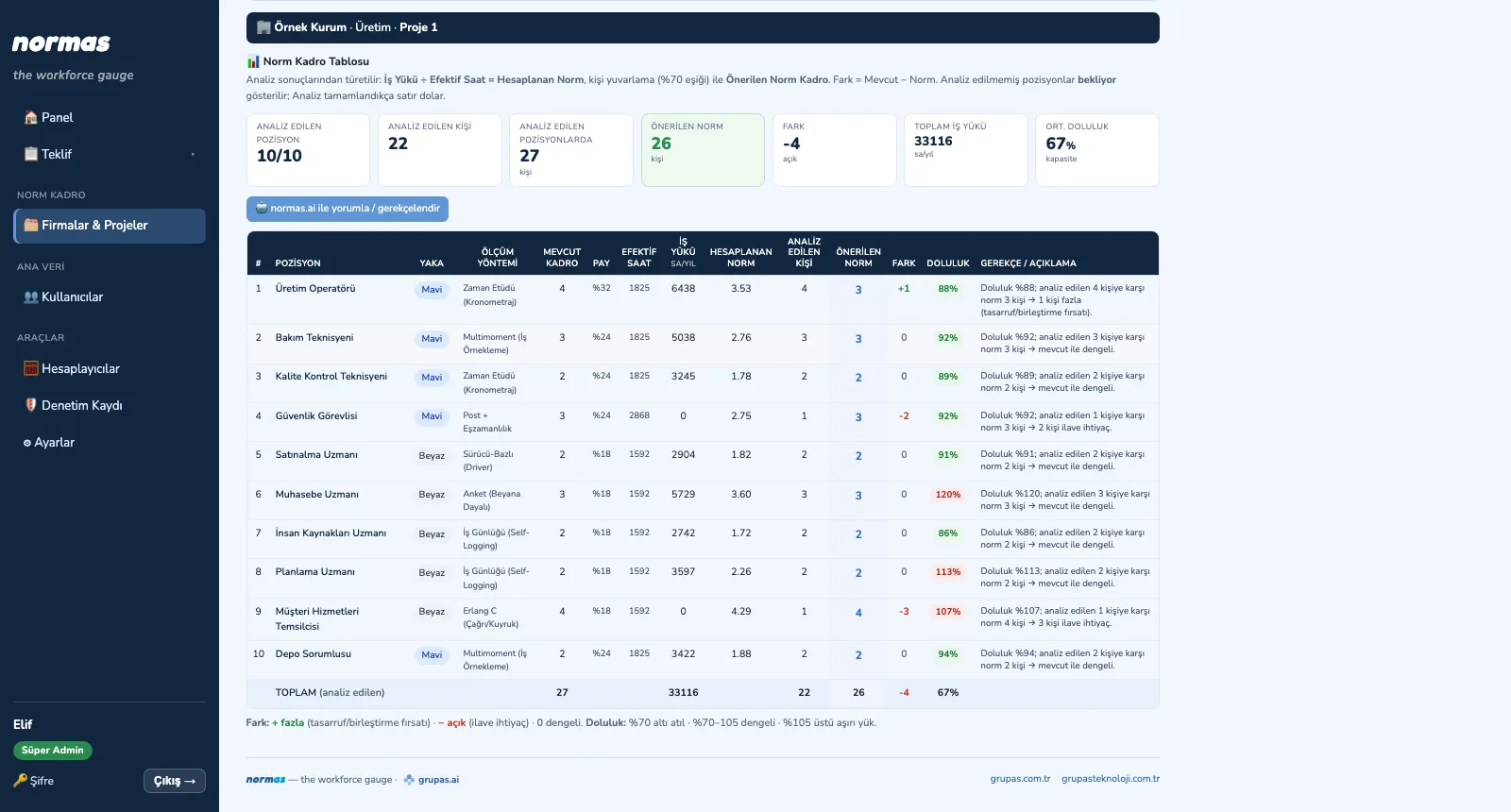Click the normas.ai yorumla button

pos(348,209)
